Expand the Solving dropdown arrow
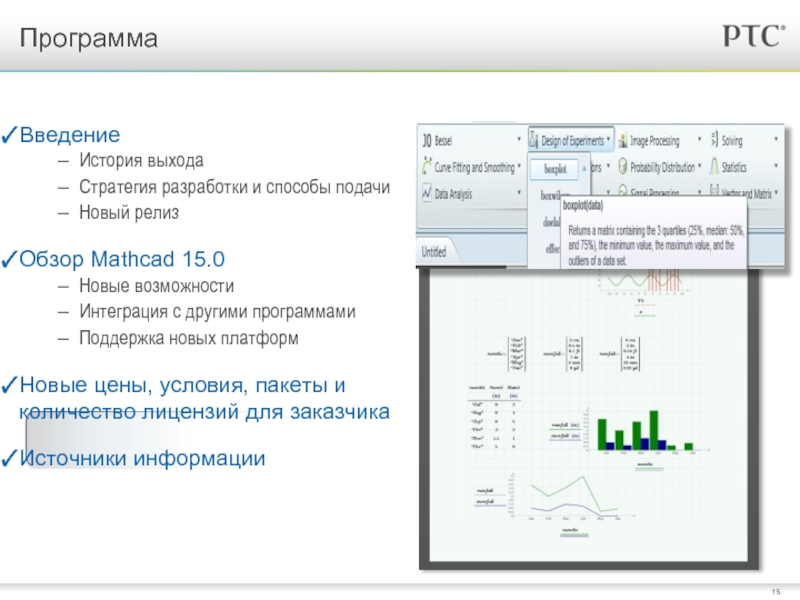This screenshot has height=600, width=800. point(776,139)
